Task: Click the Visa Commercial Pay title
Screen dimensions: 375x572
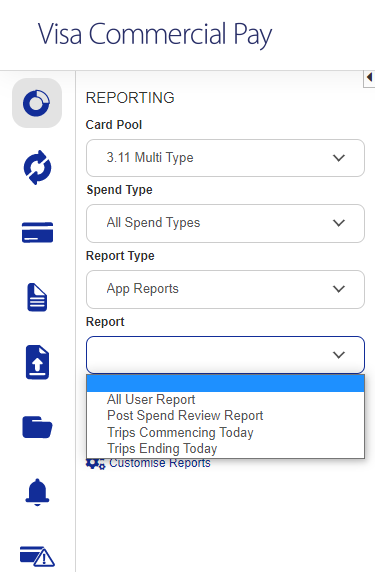Action: click(155, 34)
